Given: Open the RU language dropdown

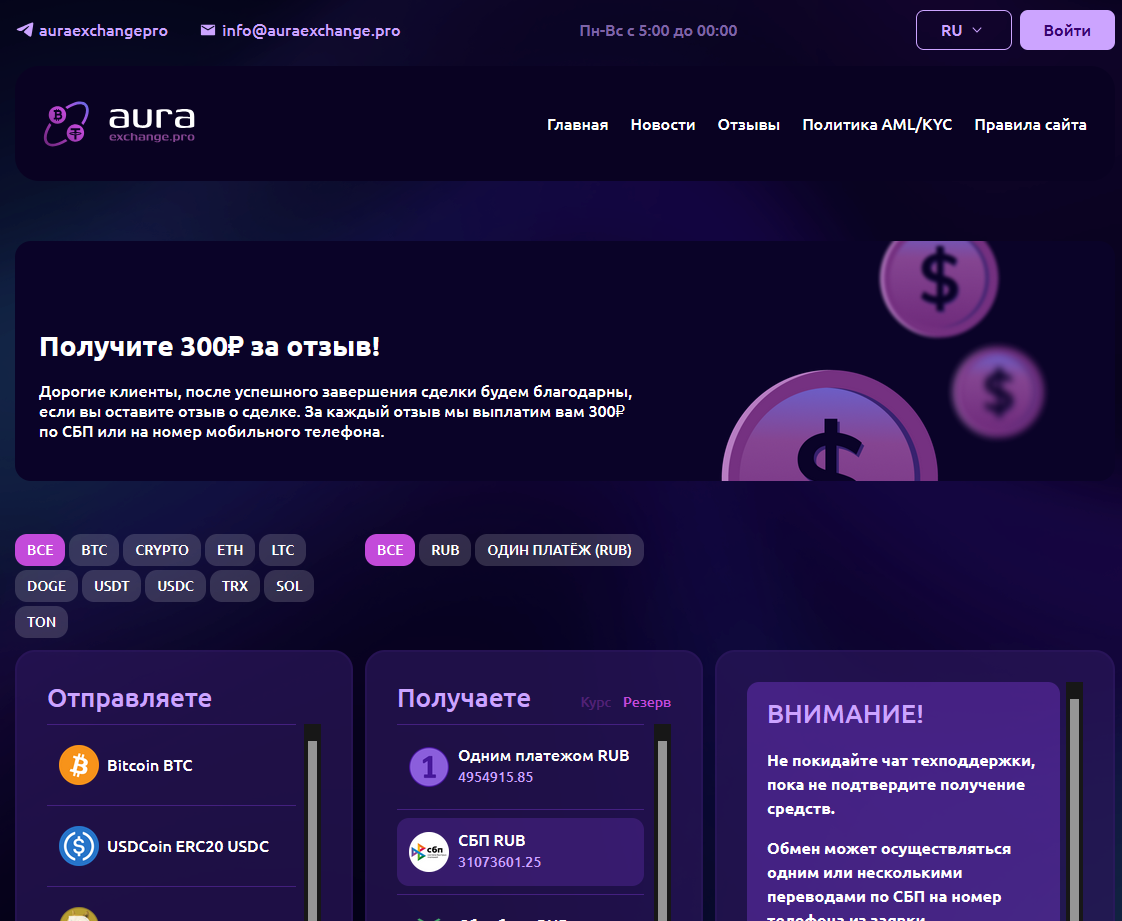Looking at the screenshot, I should tap(963, 30).
